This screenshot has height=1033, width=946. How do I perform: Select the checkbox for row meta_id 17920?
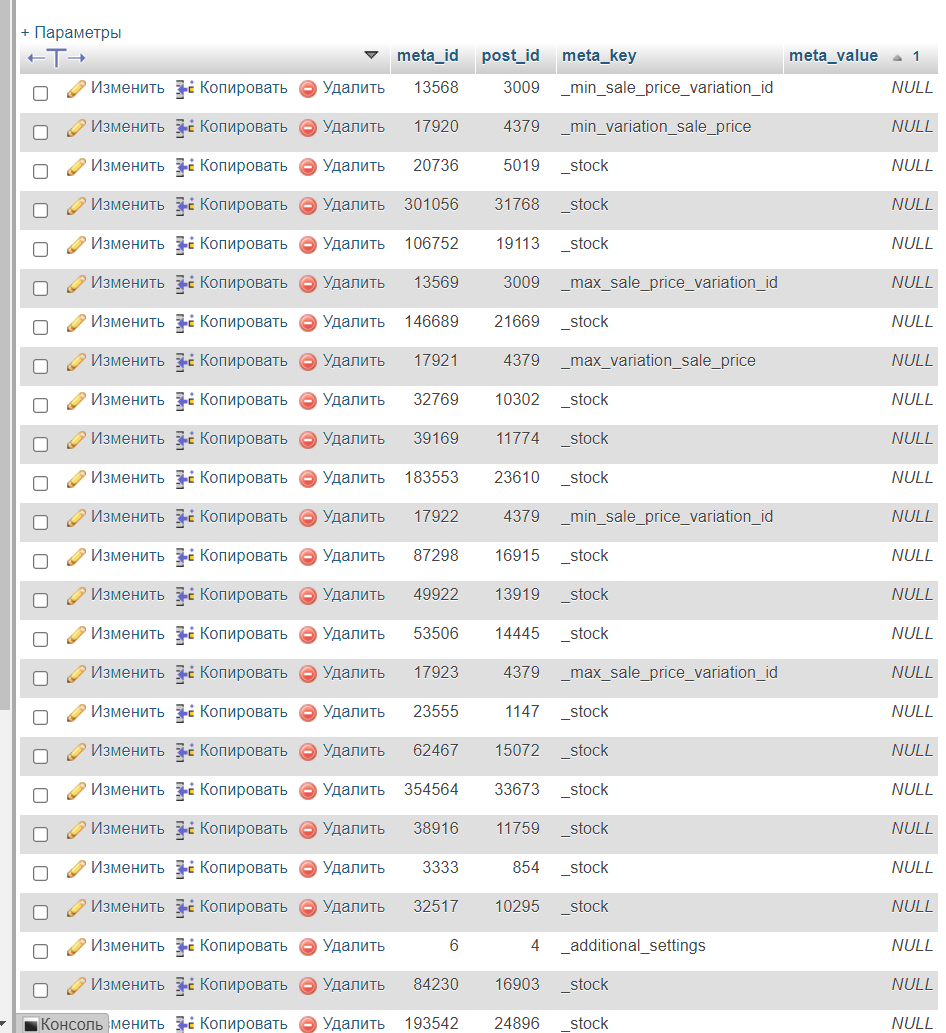pyautogui.click(x=41, y=132)
